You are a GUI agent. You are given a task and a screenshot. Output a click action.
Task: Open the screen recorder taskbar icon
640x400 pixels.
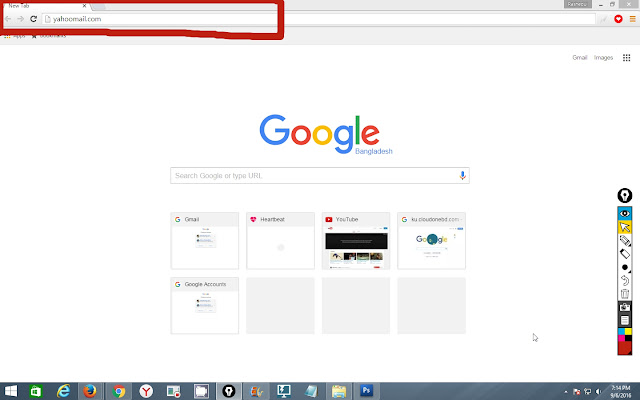pos(173,391)
